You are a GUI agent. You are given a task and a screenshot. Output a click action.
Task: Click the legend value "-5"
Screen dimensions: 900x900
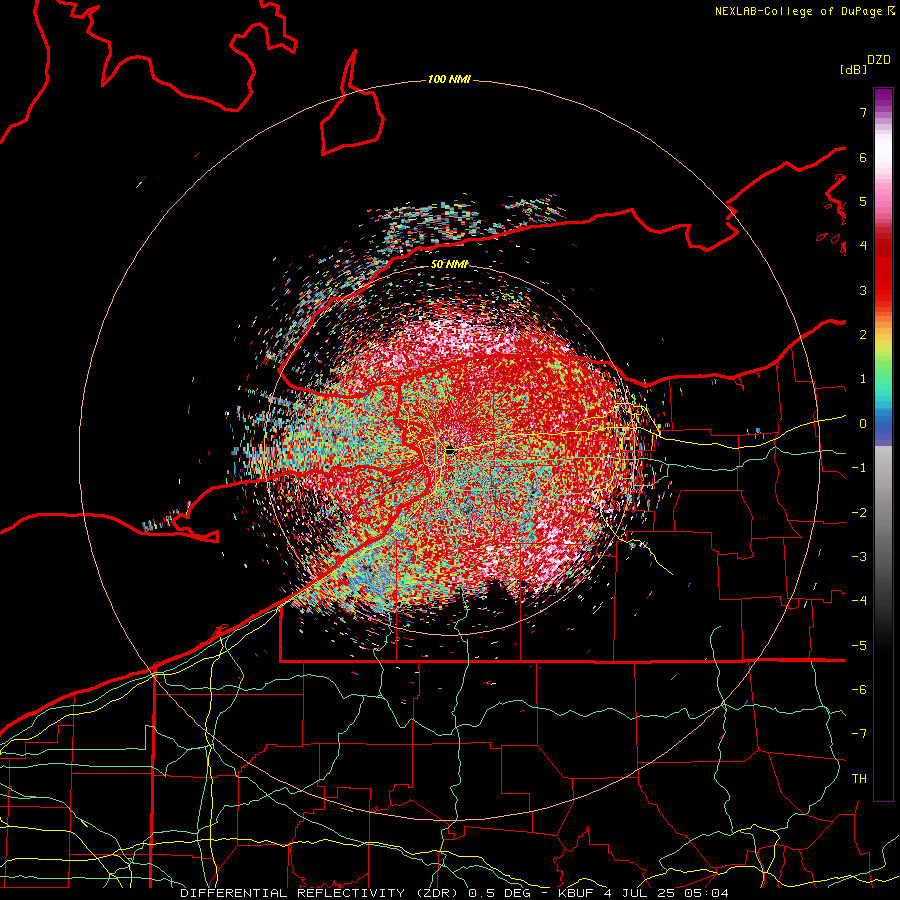pos(859,646)
